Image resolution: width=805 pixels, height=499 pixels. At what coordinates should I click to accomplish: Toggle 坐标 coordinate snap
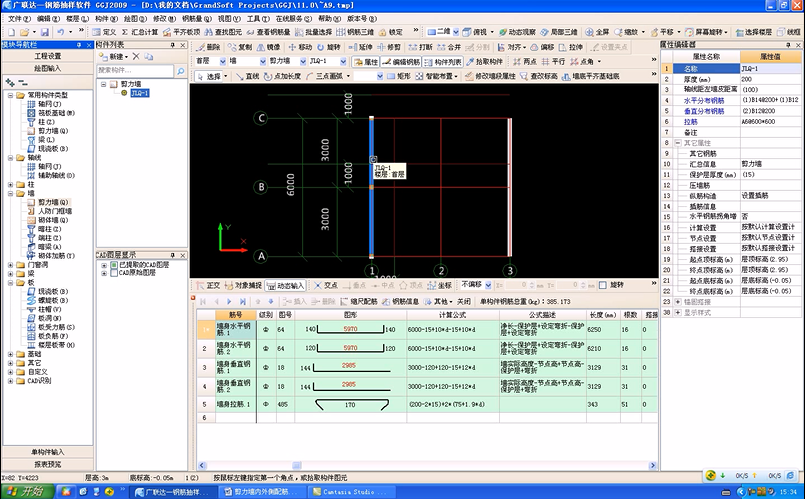coord(440,285)
